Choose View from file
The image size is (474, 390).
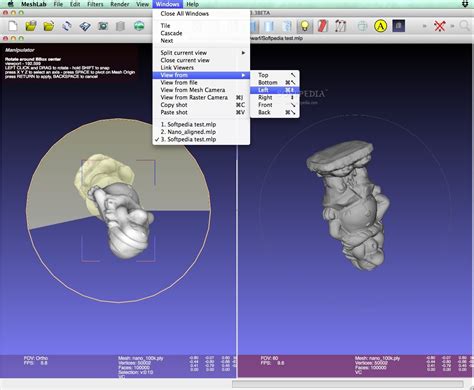pos(201,82)
